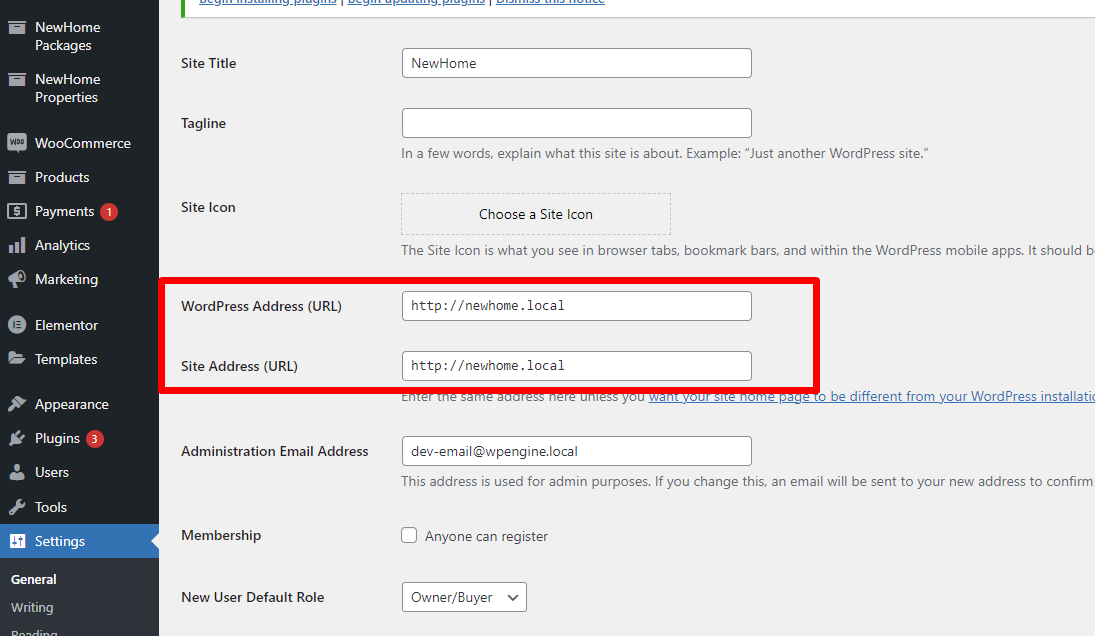Click the 'Anyone can register' label text

tap(486, 536)
